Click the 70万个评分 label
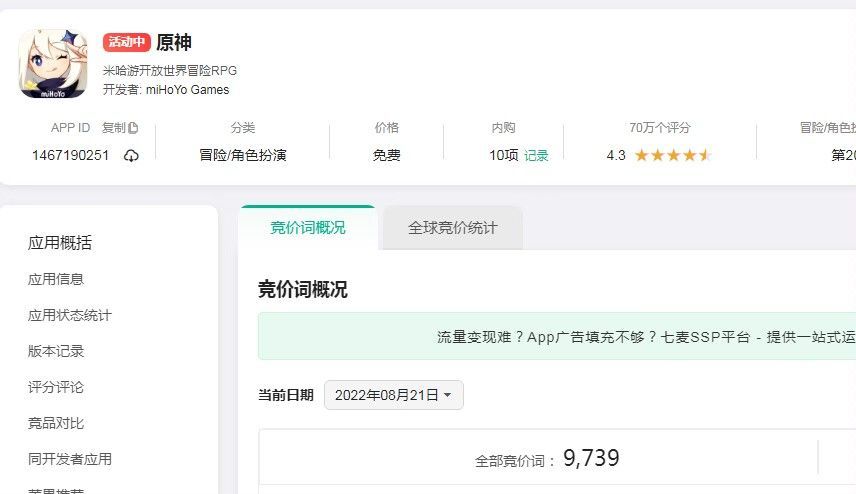The width and height of the screenshot is (856, 494). coord(659,128)
